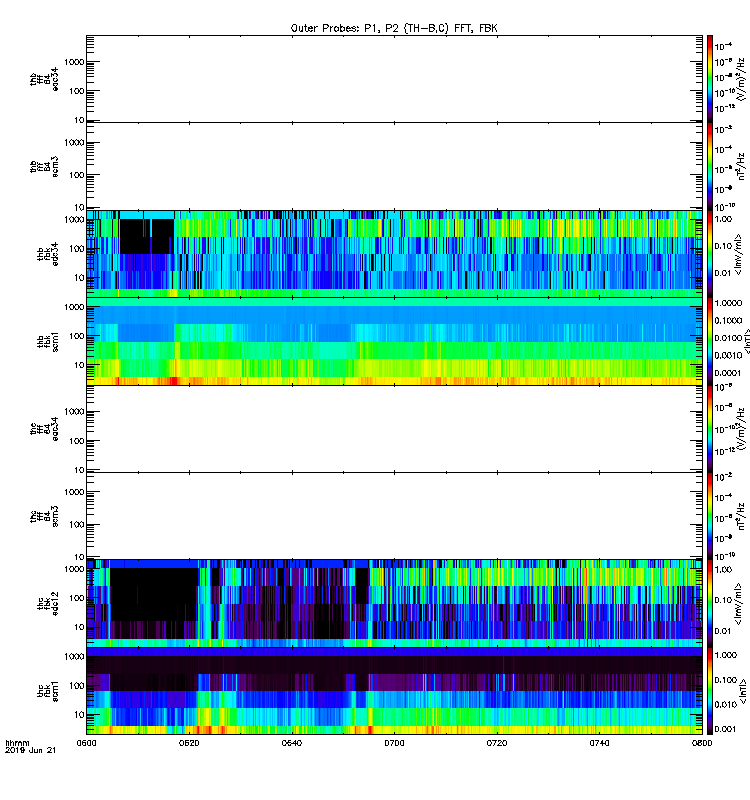Click the plot title 'Outer Probes: P1, P2 (TH-B,C) FFT, FBK'
Screen dimensions: 750x800
pos(394,29)
